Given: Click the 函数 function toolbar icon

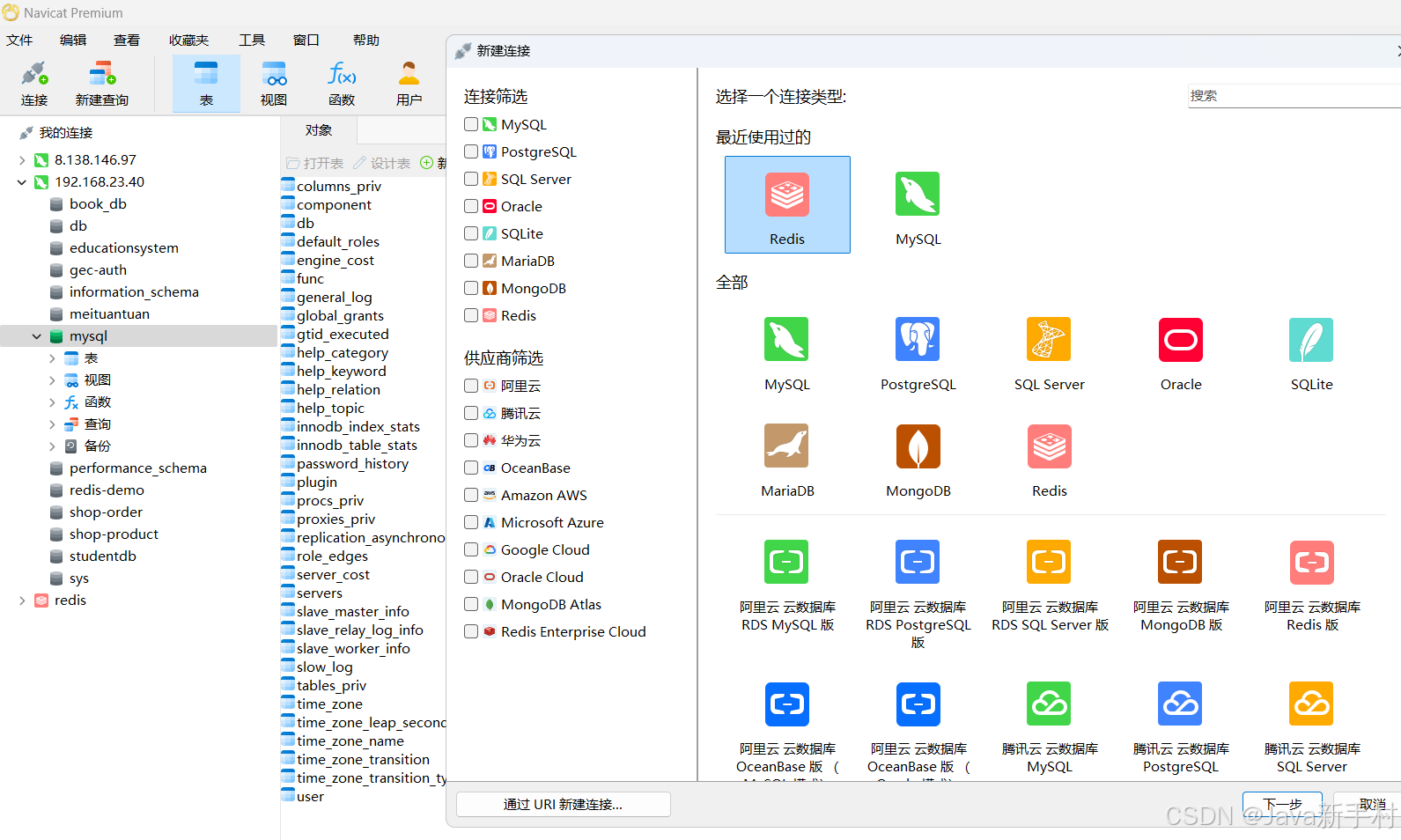Looking at the screenshot, I should (x=342, y=84).
